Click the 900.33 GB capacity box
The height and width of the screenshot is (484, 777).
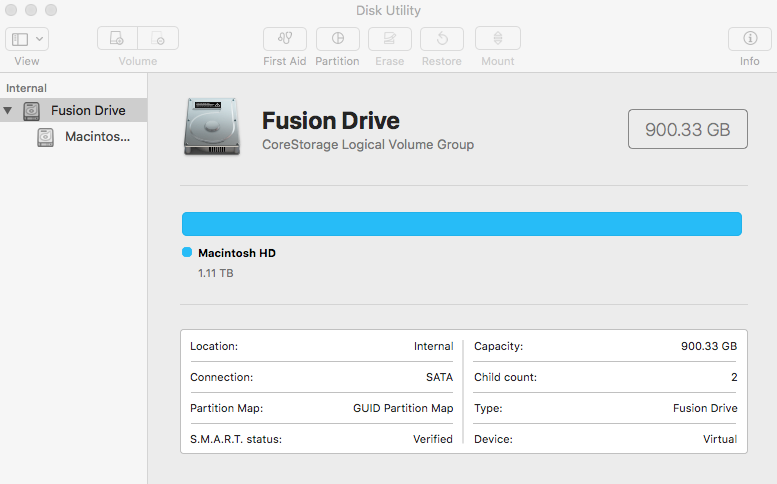(687, 129)
